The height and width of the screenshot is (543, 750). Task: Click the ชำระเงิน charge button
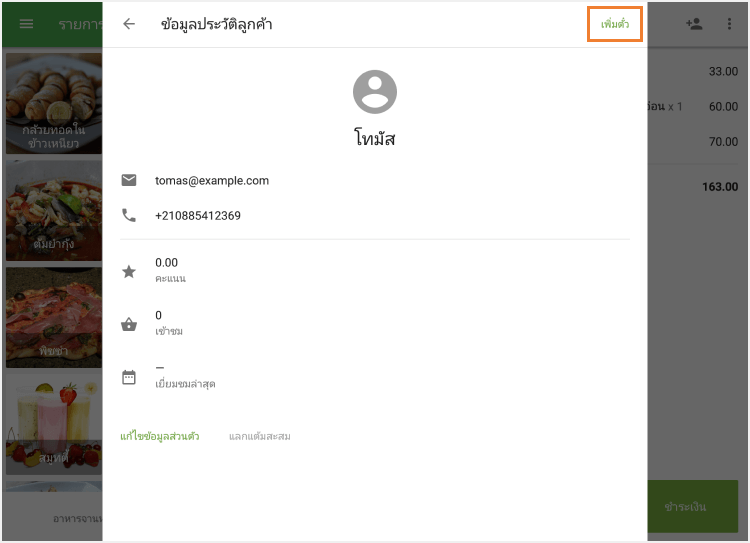click(x=685, y=506)
